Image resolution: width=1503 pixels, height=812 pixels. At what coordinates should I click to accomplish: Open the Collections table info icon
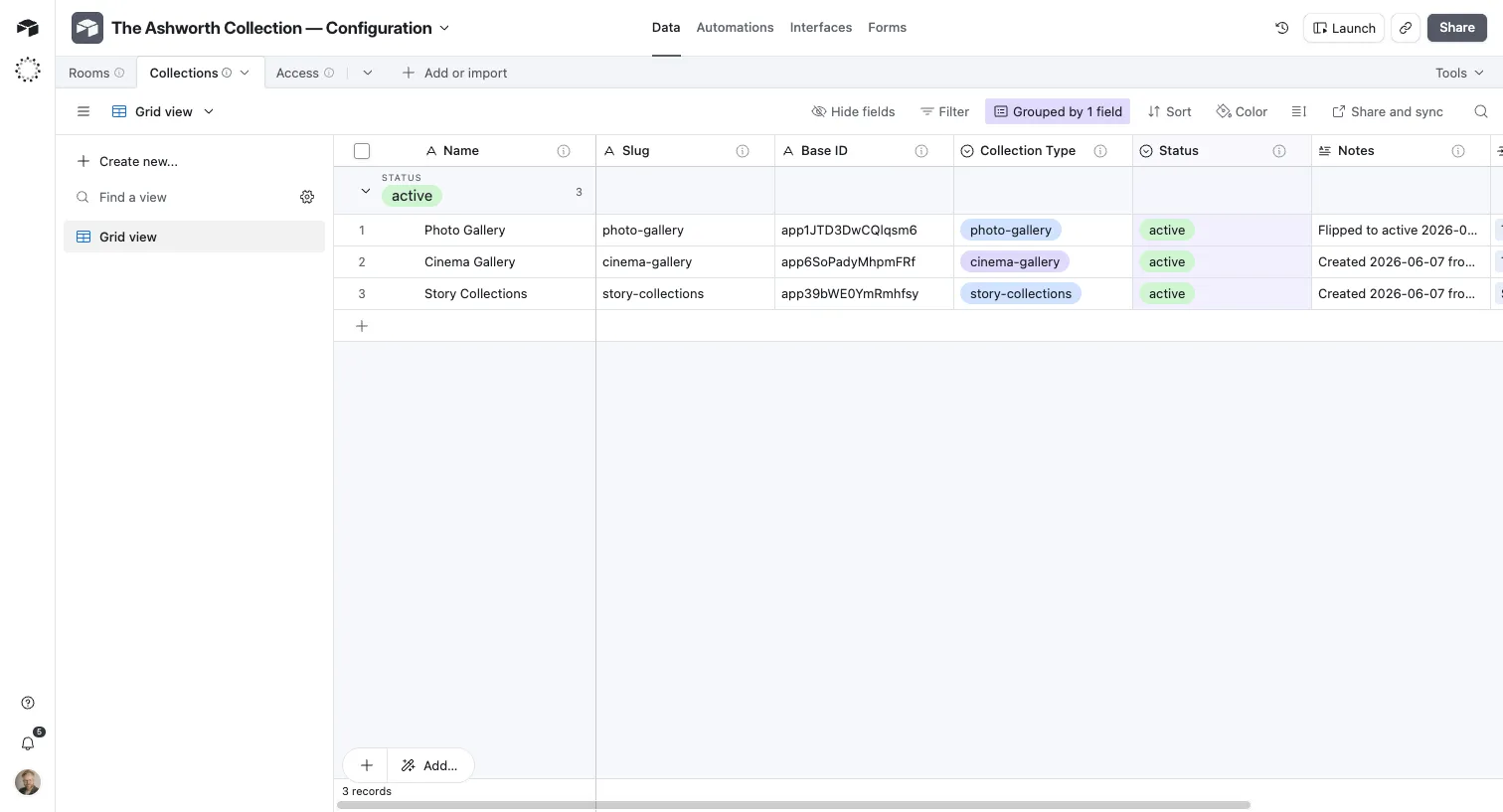[x=227, y=73]
